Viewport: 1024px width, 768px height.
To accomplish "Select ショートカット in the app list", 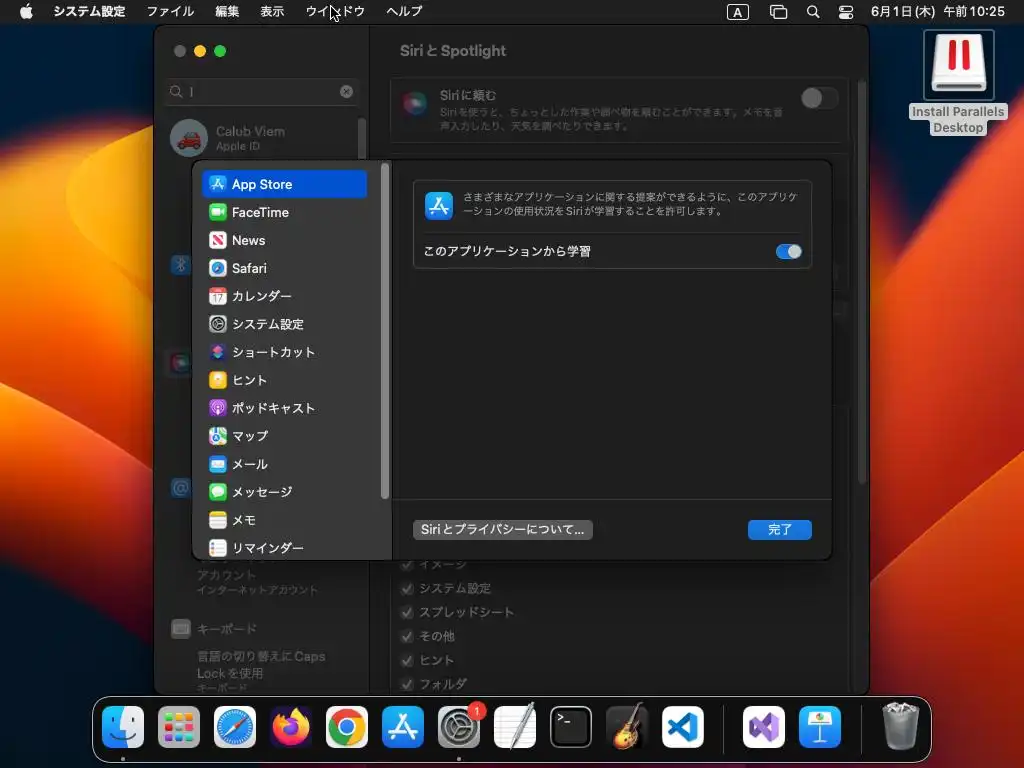I will point(285,352).
